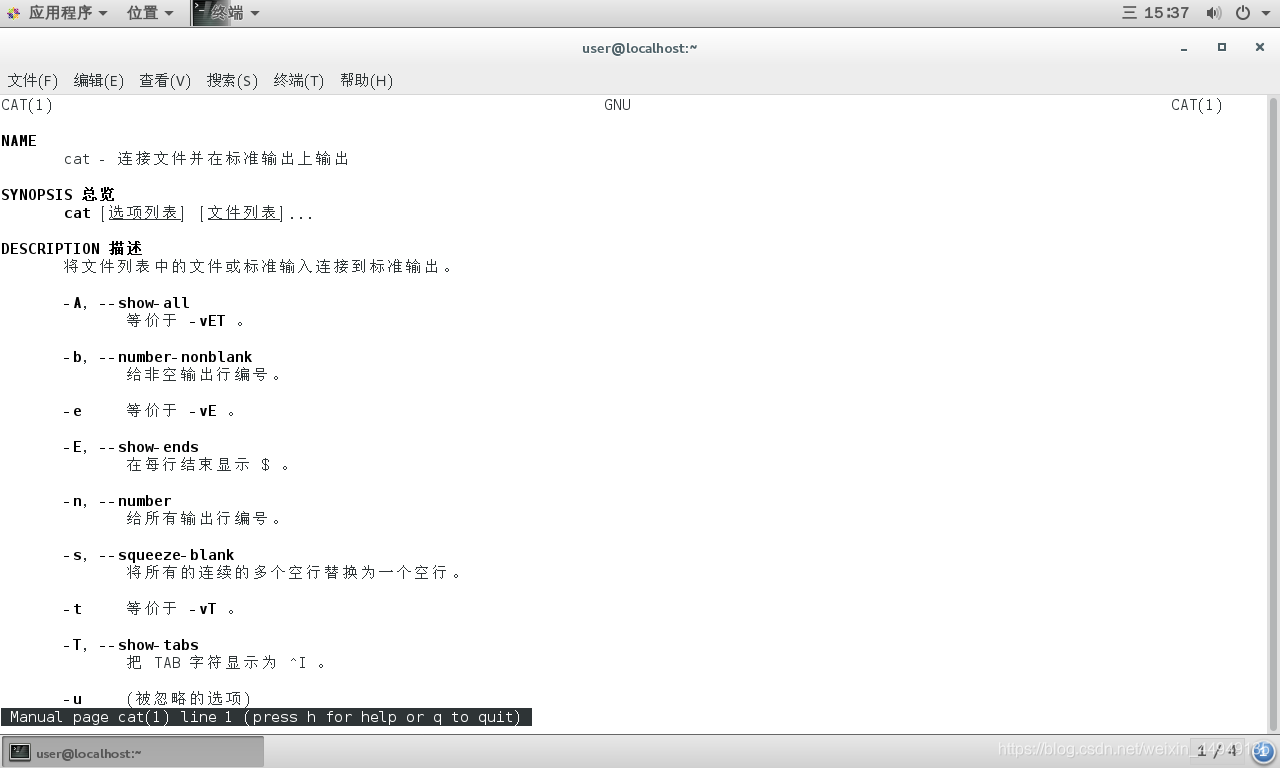Click the dropdown arrow beside the power icon
This screenshot has width=1280, height=768.
click(x=1265, y=13)
